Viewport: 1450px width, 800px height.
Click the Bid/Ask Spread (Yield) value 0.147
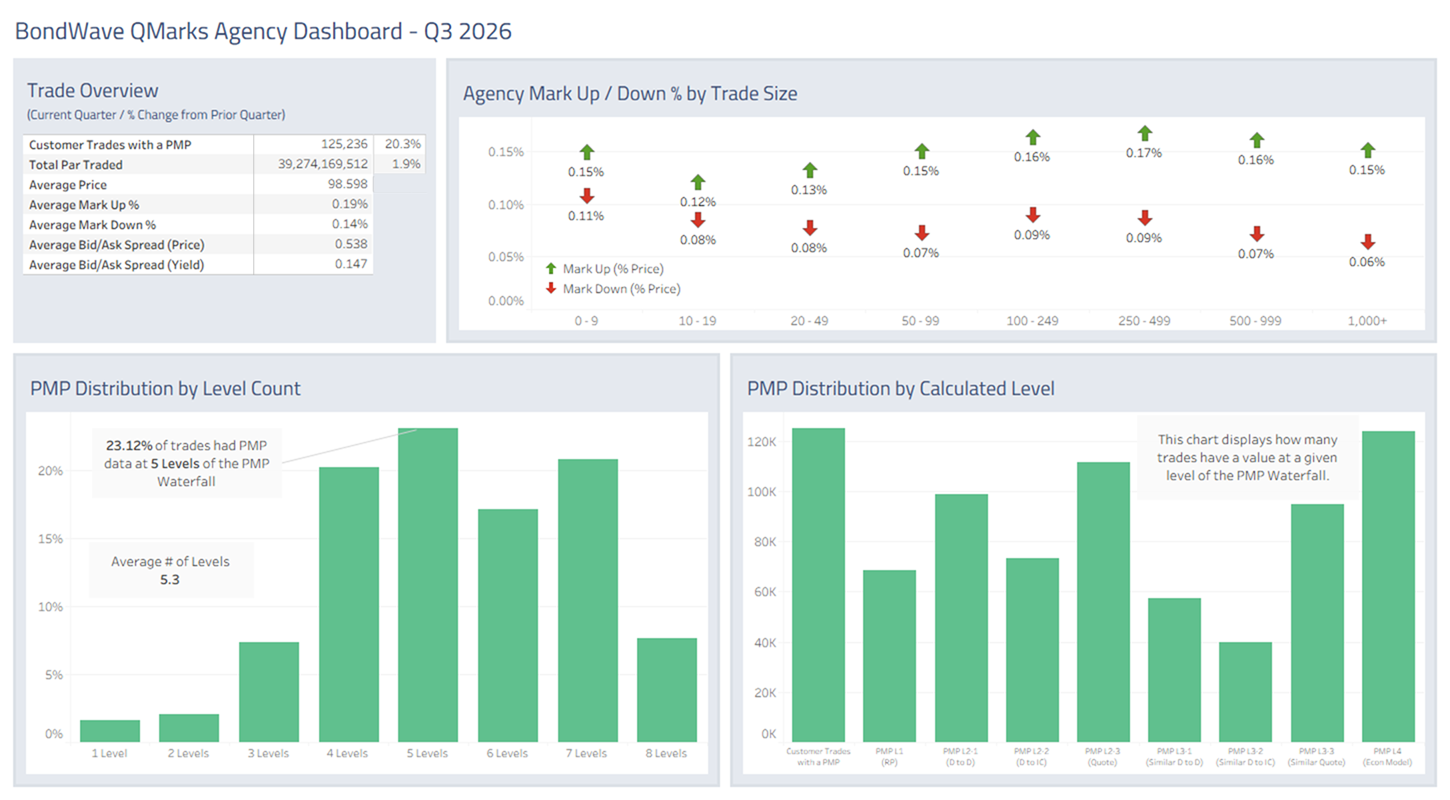[x=352, y=264]
